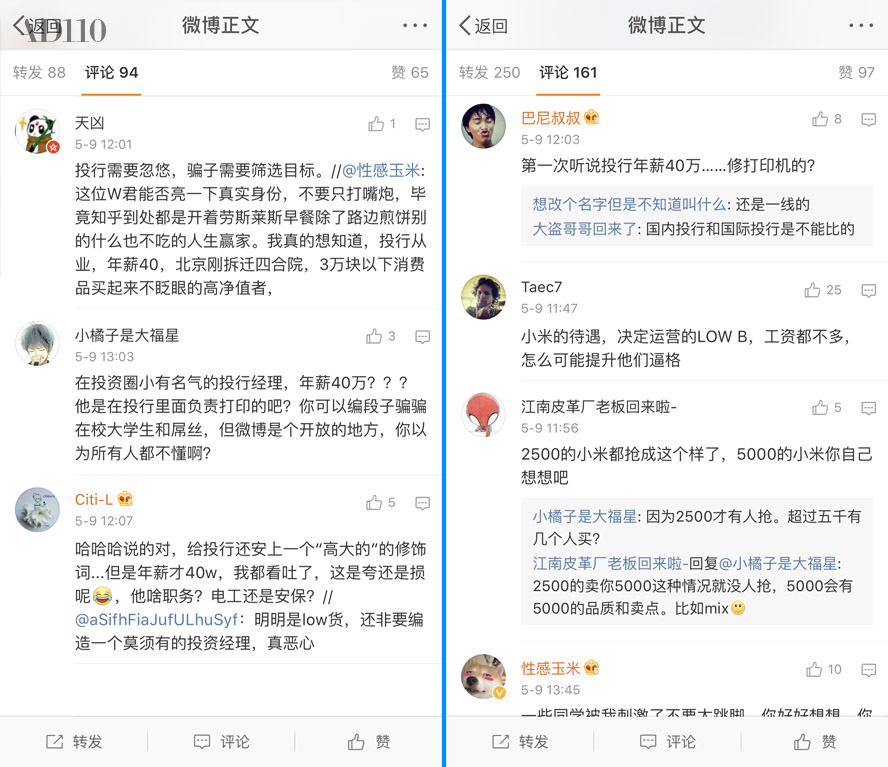Go back using right panel's 返回 arrow
This screenshot has width=888, height=767.
point(483,25)
